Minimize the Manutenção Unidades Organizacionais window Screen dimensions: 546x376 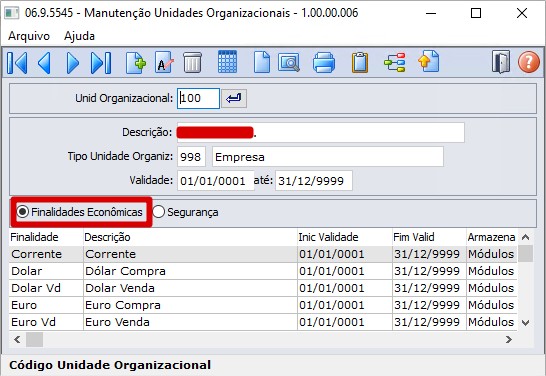[x=431, y=13]
